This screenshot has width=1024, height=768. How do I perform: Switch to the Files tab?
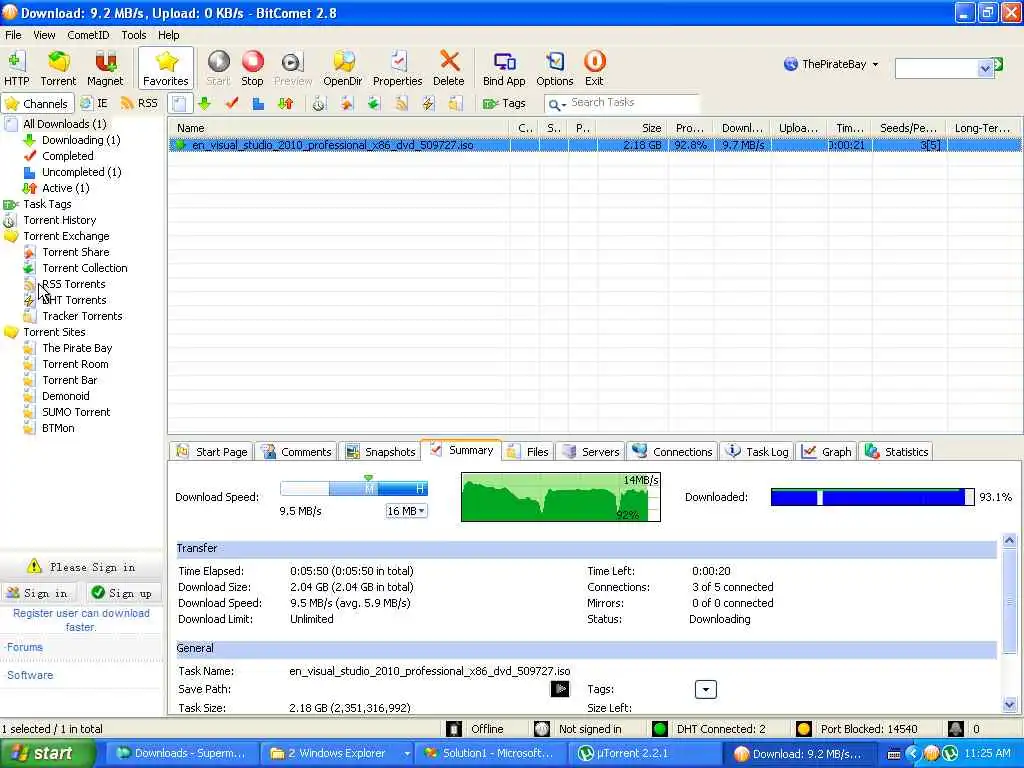tap(529, 451)
